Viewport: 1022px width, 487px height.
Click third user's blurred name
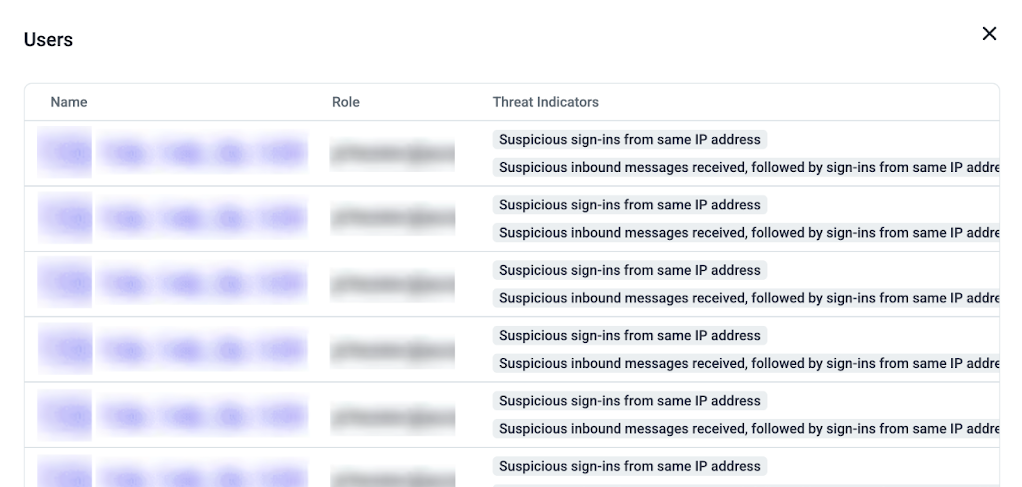(x=202, y=283)
